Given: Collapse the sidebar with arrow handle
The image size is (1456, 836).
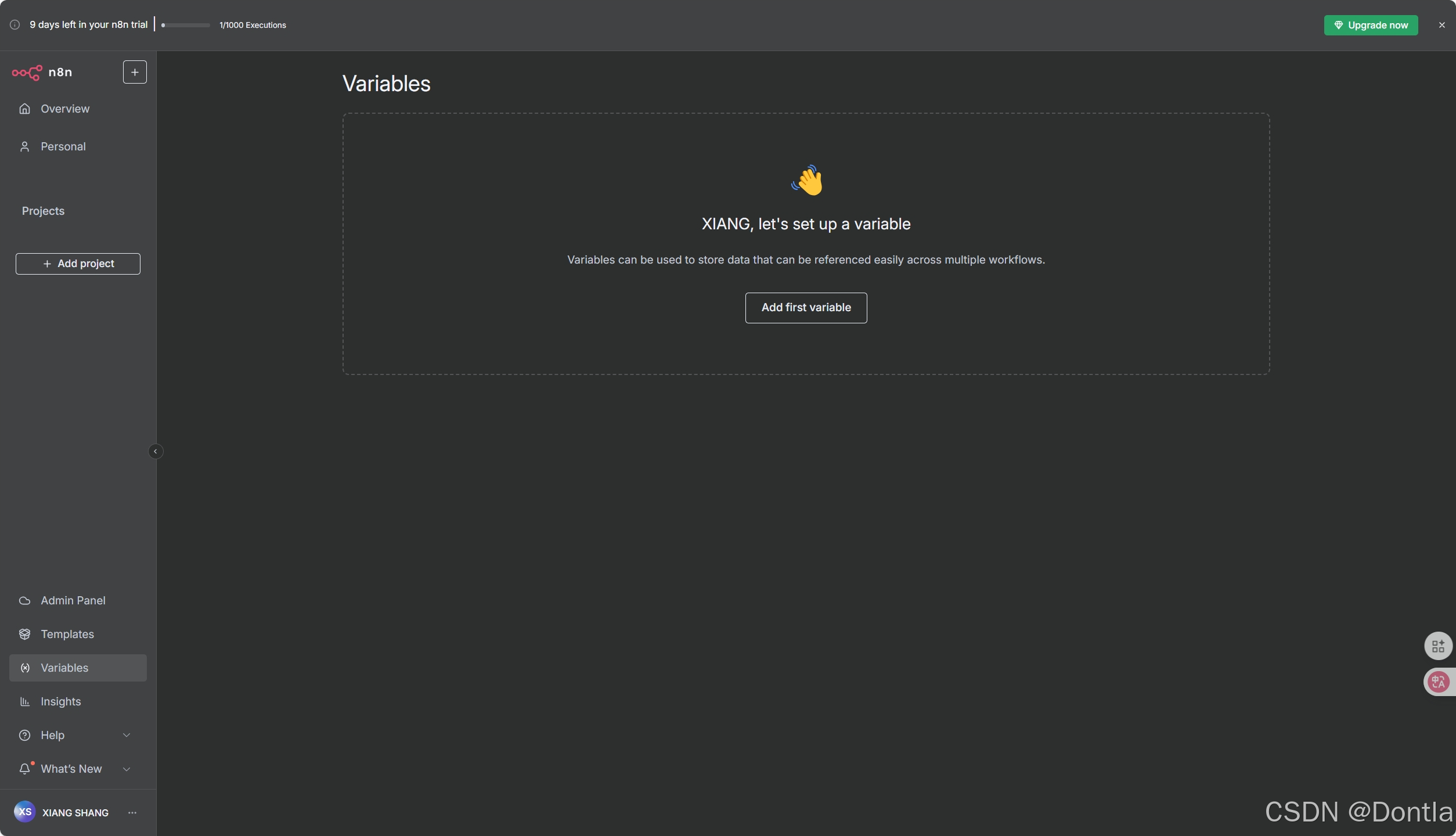Looking at the screenshot, I should pyautogui.click(x=155, y=451).
